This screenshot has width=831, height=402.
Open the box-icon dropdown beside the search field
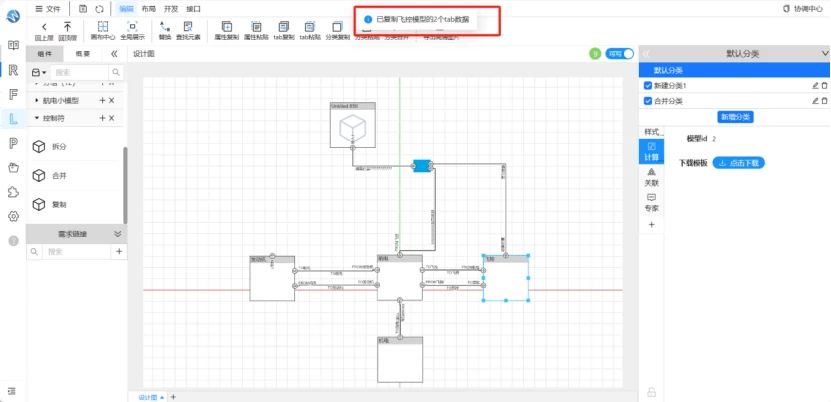click(39, 73)
